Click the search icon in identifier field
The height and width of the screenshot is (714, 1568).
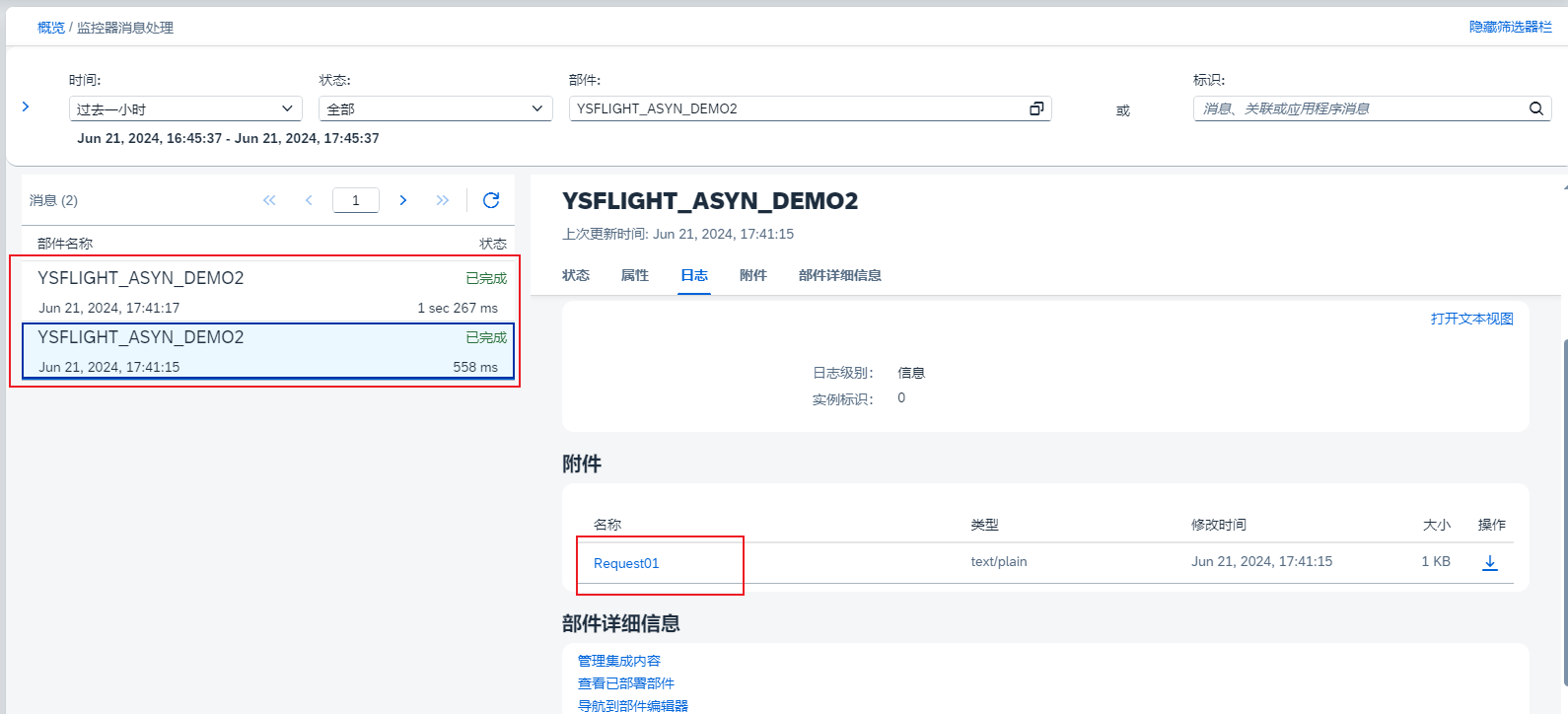point(1536,108)
